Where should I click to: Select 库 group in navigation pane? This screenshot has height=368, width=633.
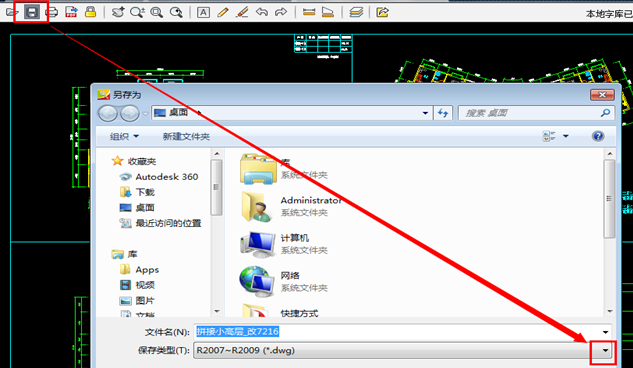click(x=124, y=254)
